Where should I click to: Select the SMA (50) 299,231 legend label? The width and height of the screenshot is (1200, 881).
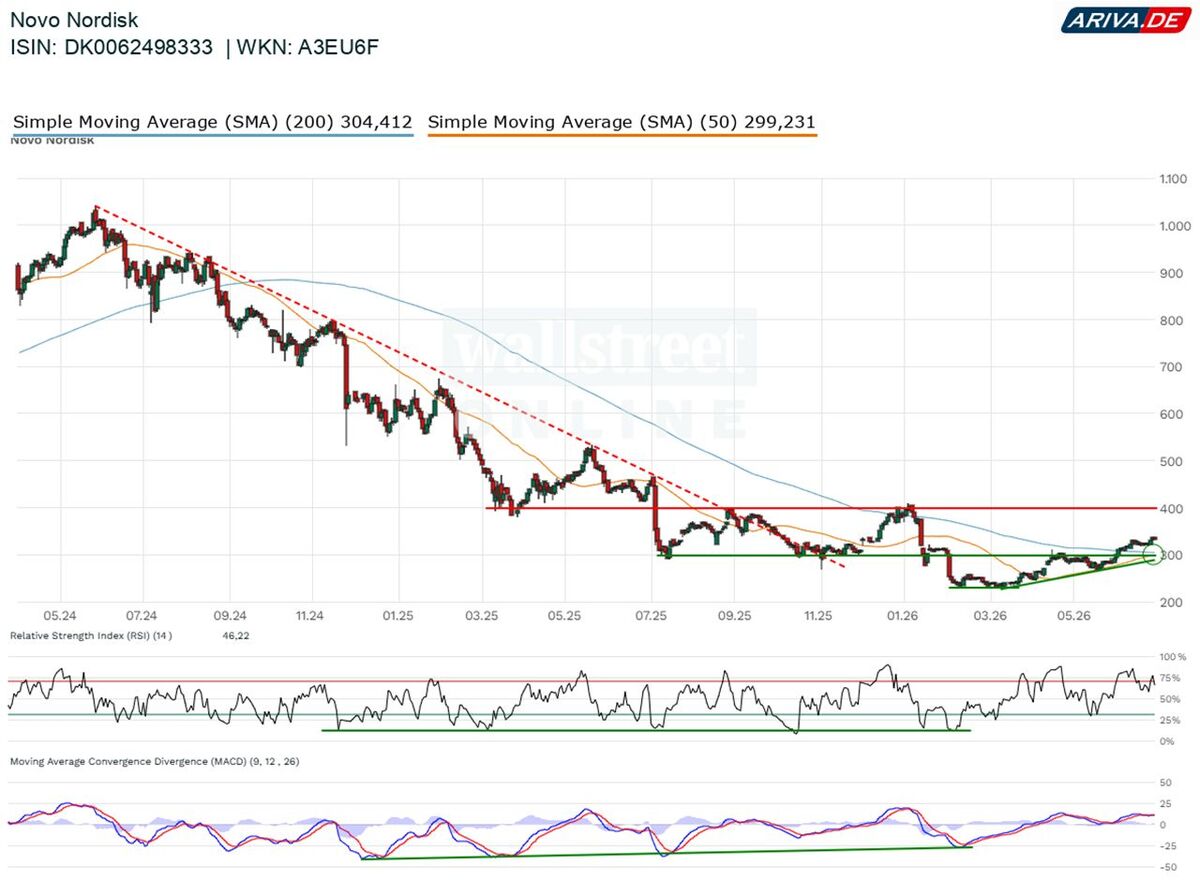tap(621, 122)
